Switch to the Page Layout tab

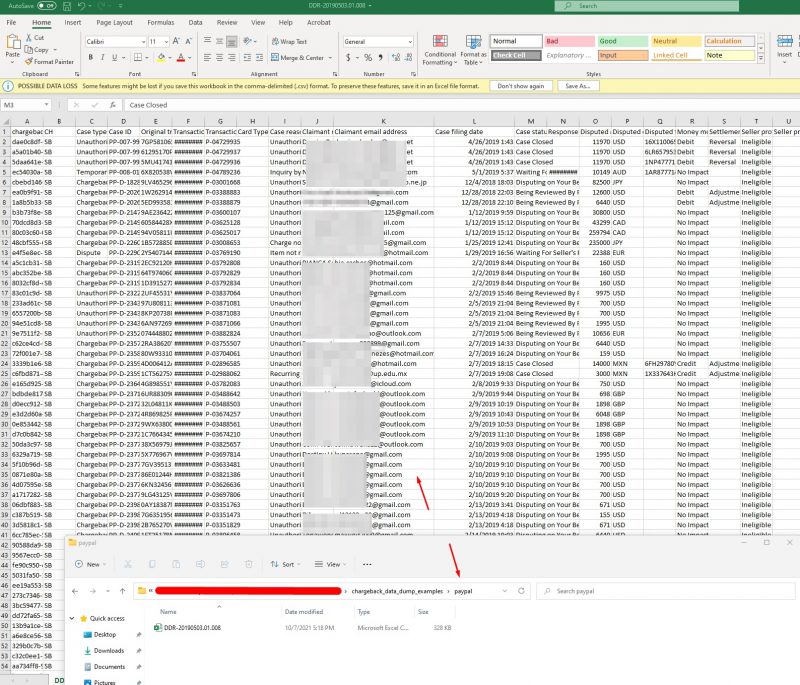[116, 21]
